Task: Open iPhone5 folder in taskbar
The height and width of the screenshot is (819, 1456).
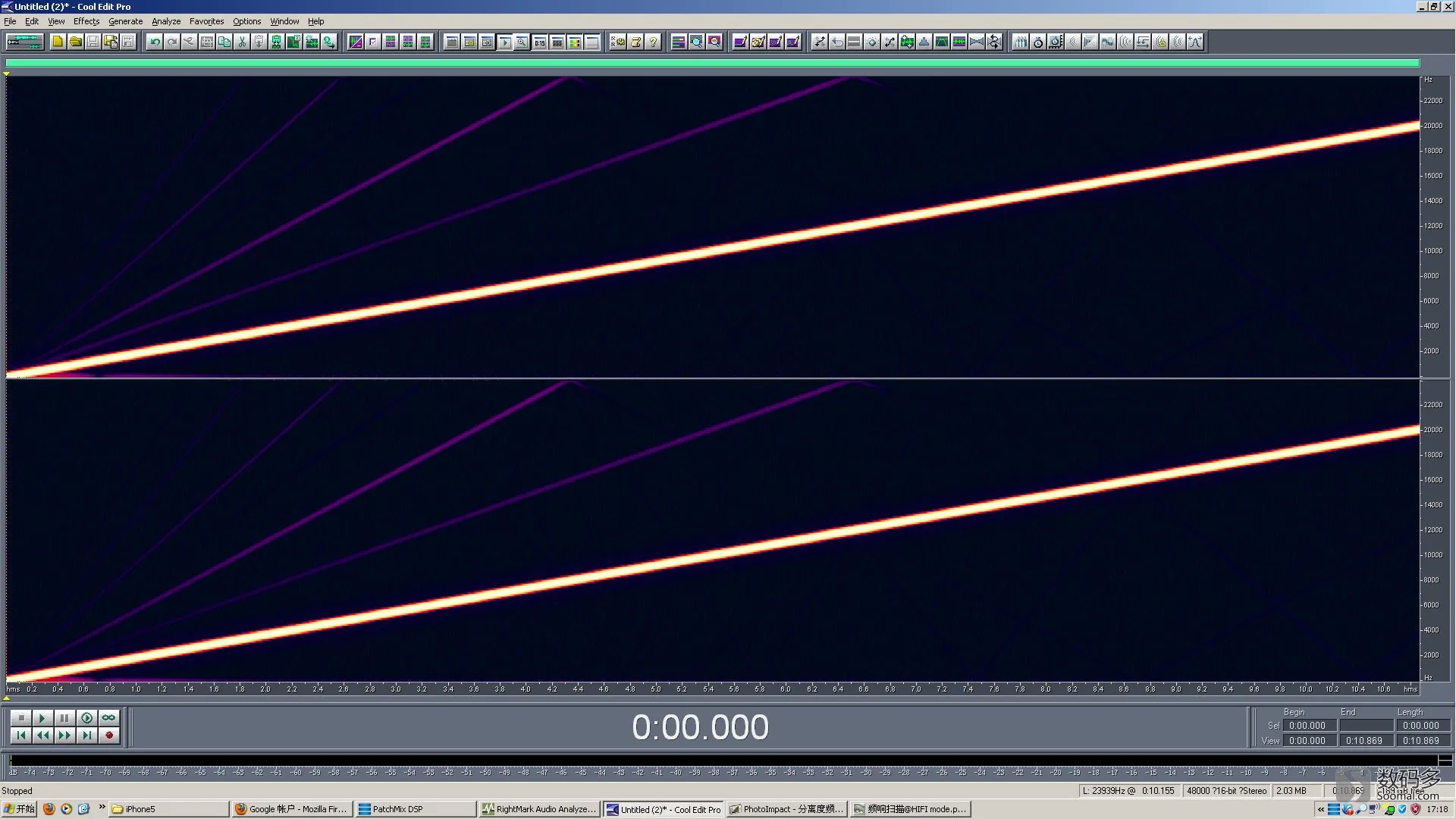Action: click(169, 809)
